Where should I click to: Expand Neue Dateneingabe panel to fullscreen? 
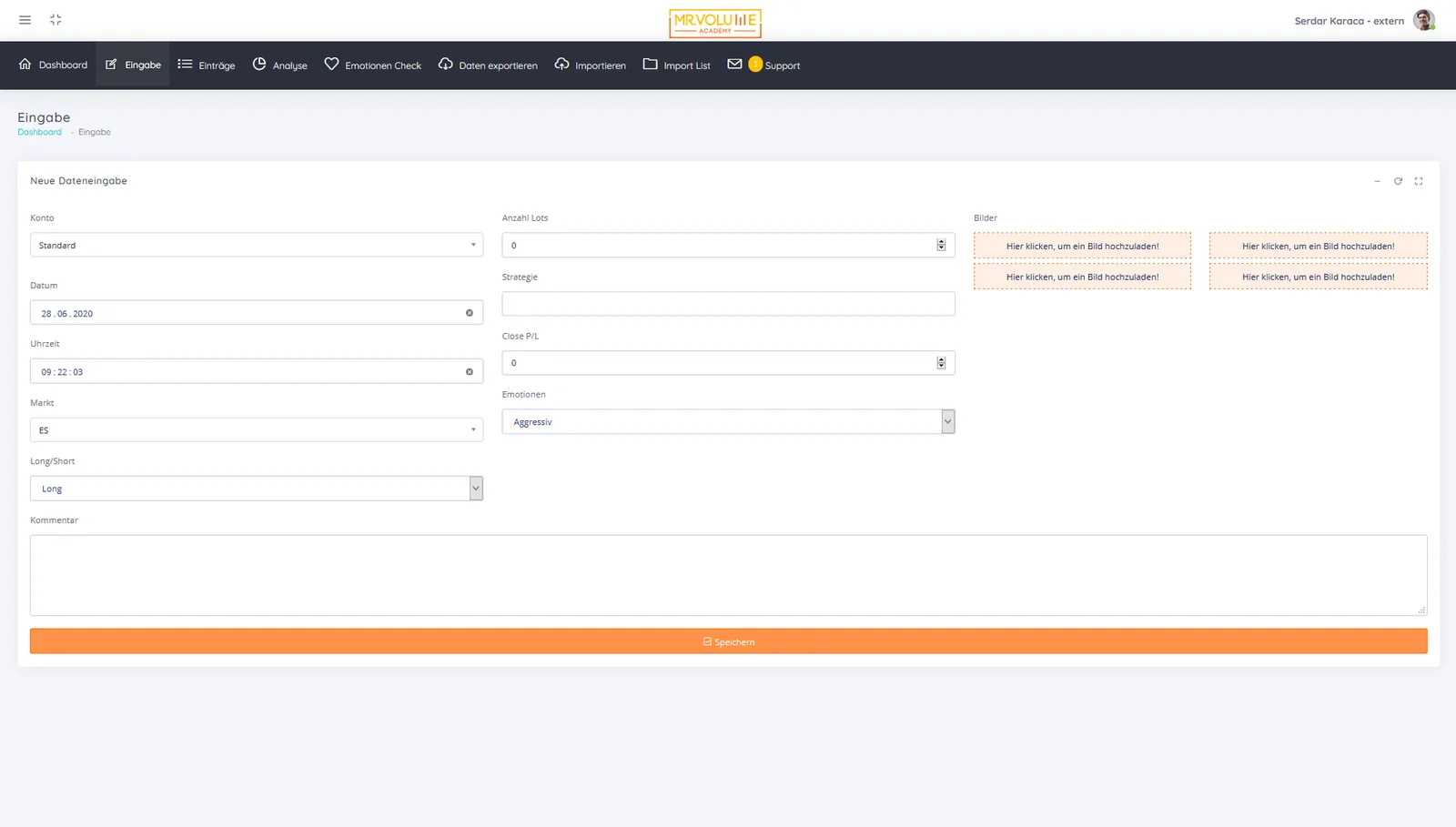coord(1419,181)
